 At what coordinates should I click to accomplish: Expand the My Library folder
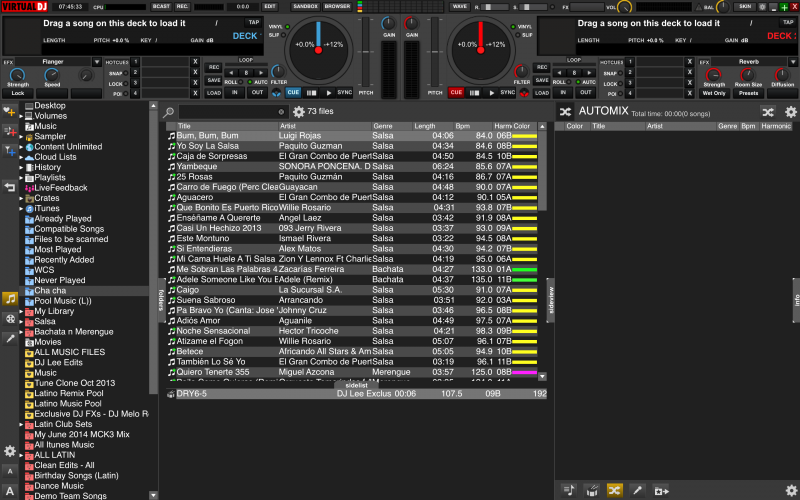click(21, 311)
